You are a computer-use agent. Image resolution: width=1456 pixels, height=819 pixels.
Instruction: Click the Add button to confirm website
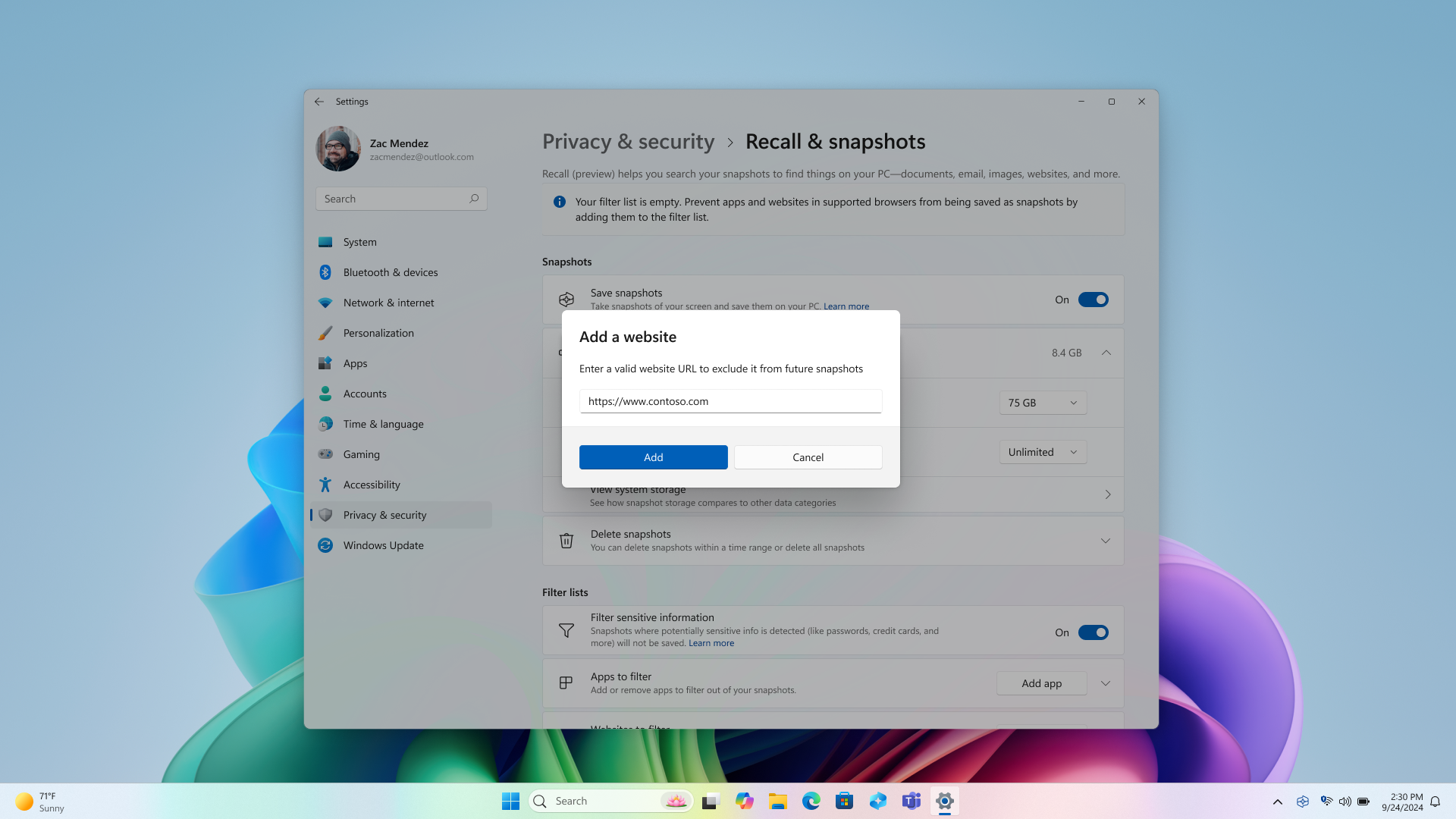(653, 457)
